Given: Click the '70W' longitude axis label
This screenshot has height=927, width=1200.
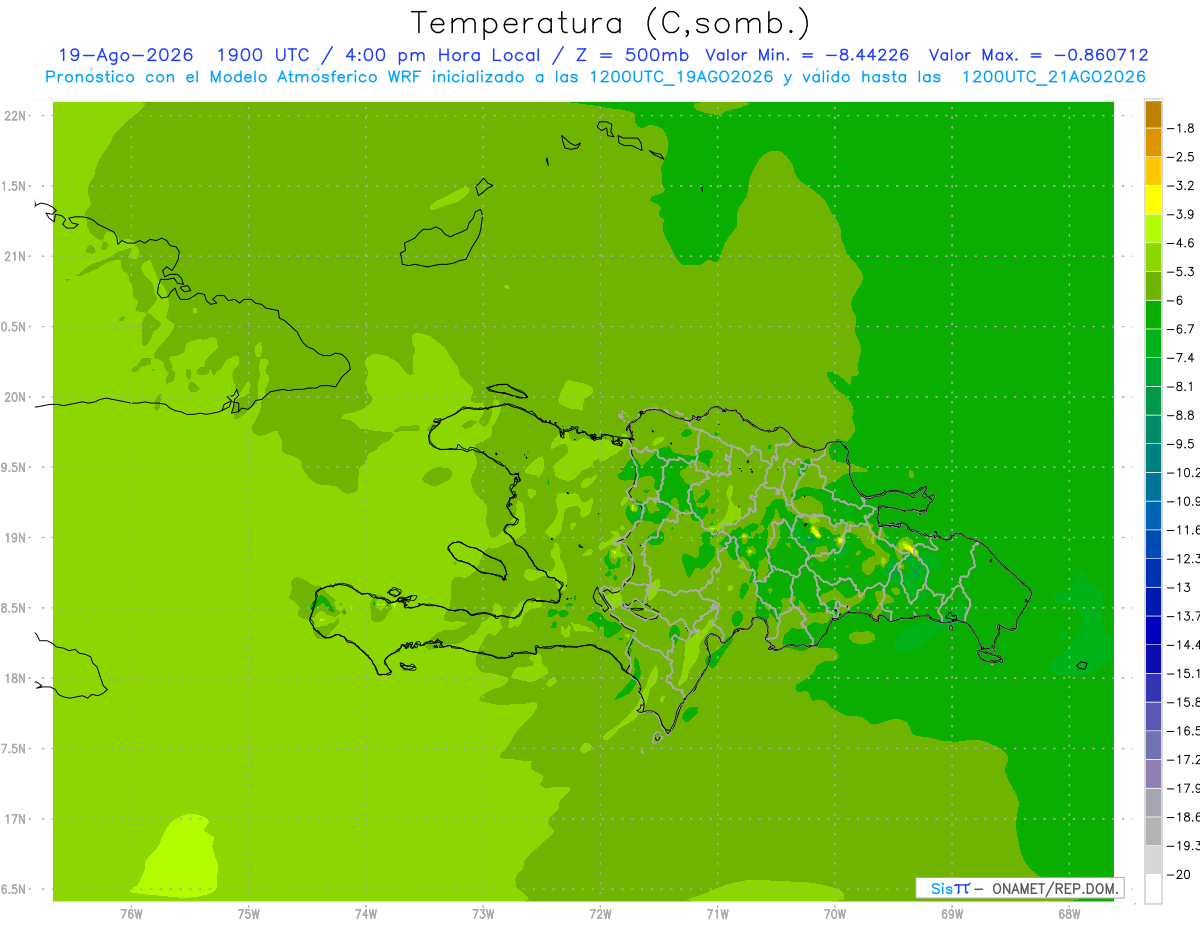Looking at the screenshot, I should click(x=834, y=914).
